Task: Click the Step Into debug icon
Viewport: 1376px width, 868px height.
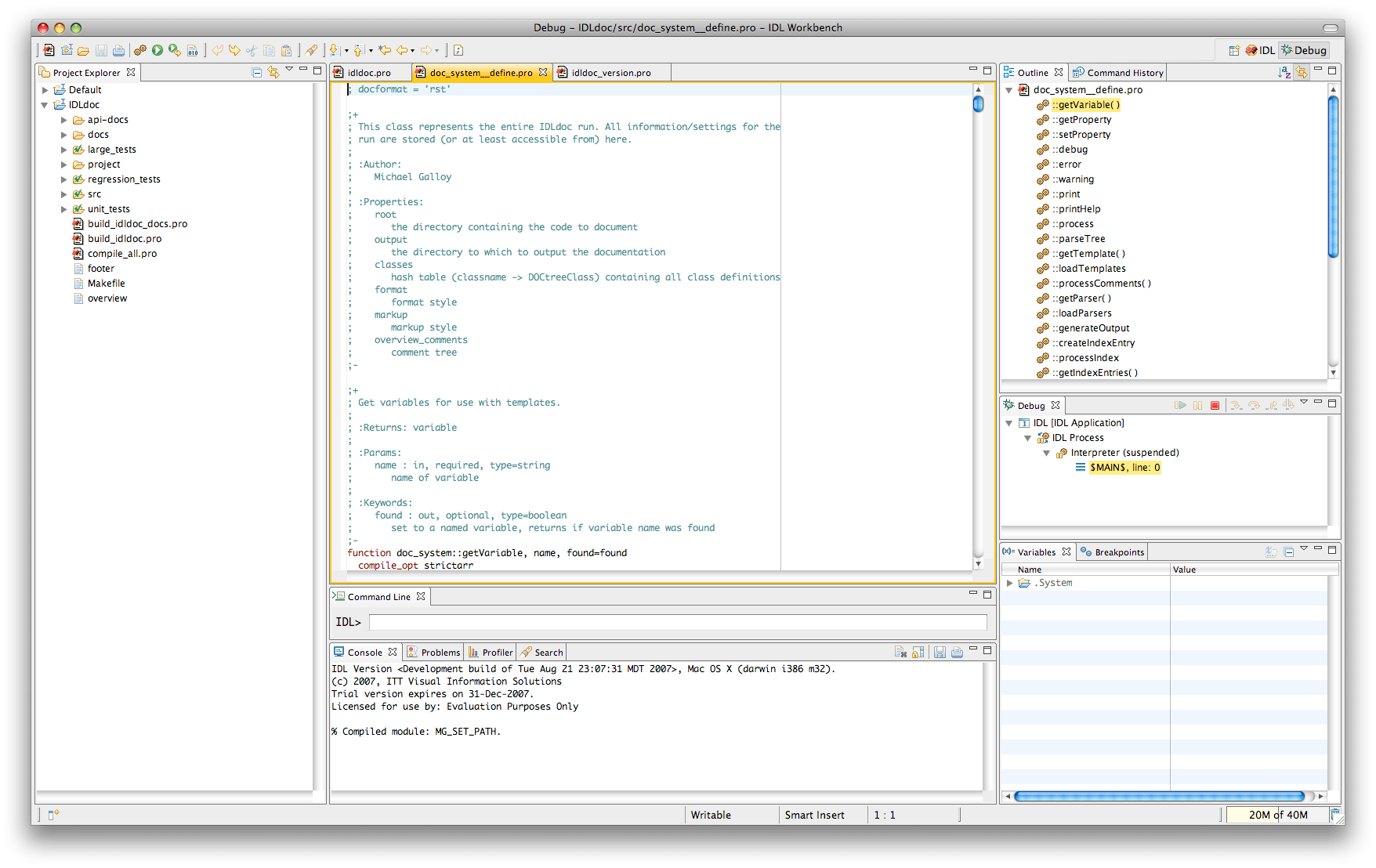Action: [1236, 405]
